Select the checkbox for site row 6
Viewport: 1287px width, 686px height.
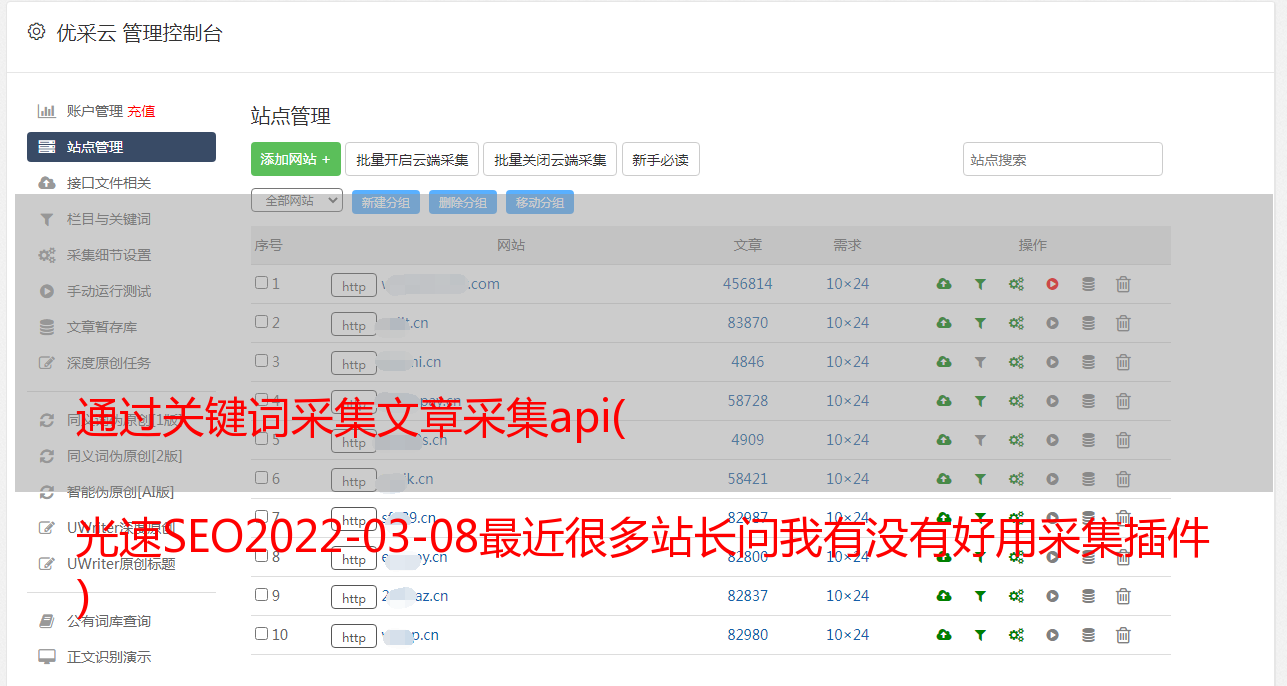261,478
